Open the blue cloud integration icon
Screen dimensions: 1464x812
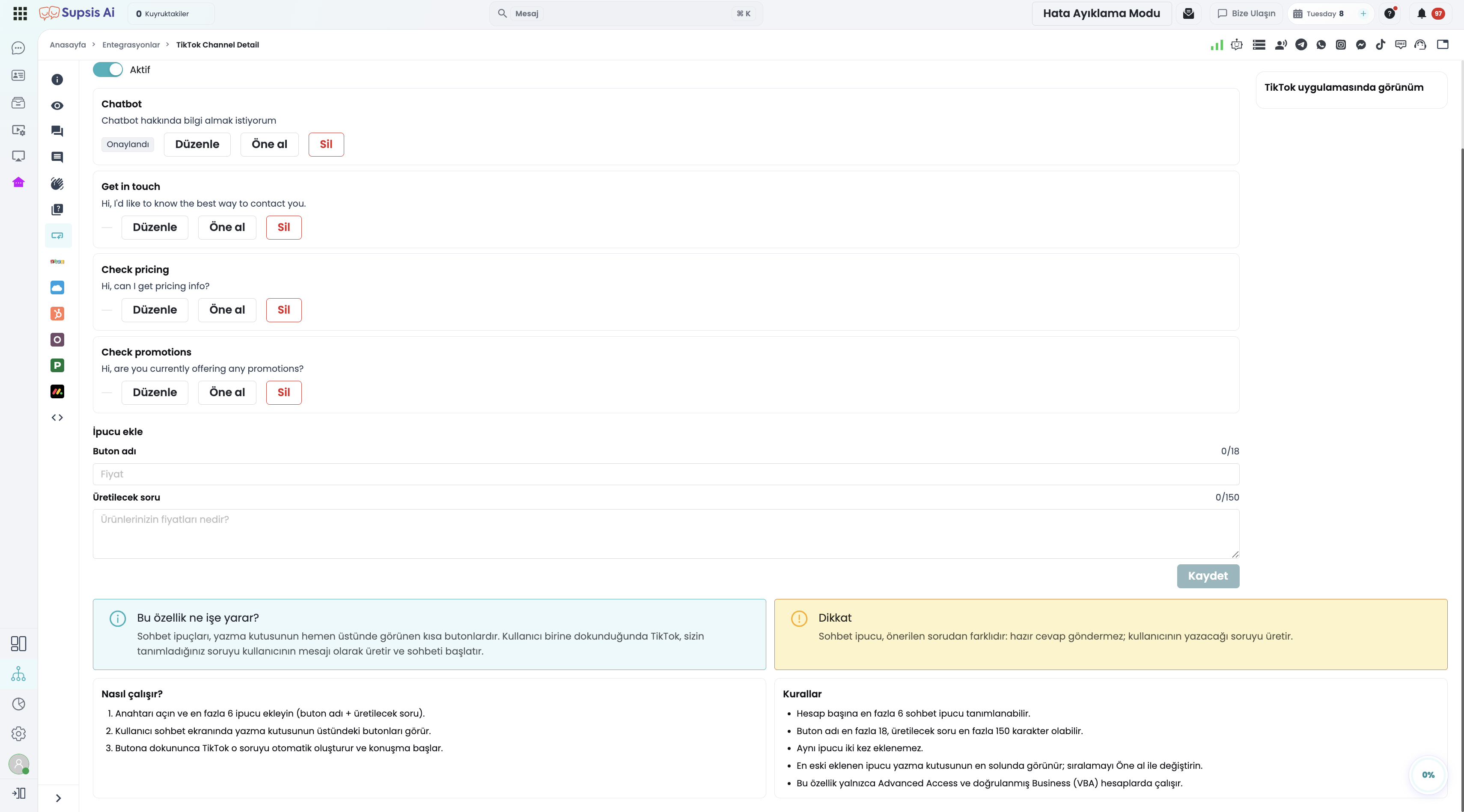[x=57, y=287]
